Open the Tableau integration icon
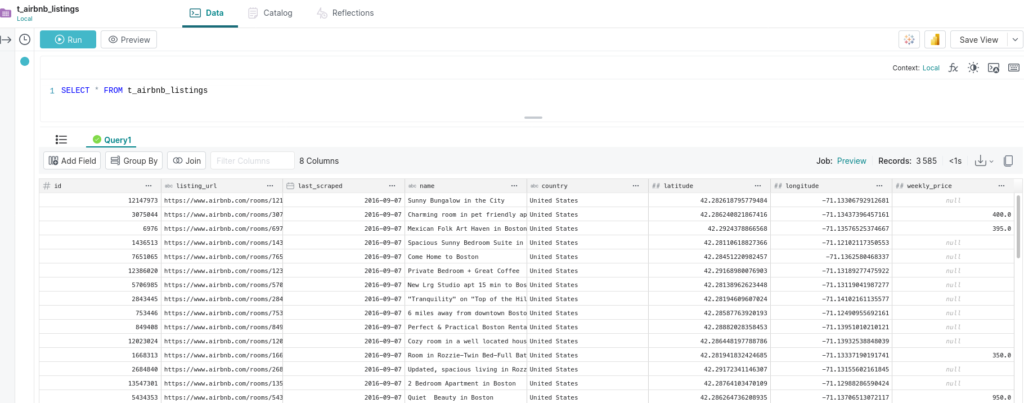This screenshot has width=1024, height=403. coord(909,39)
